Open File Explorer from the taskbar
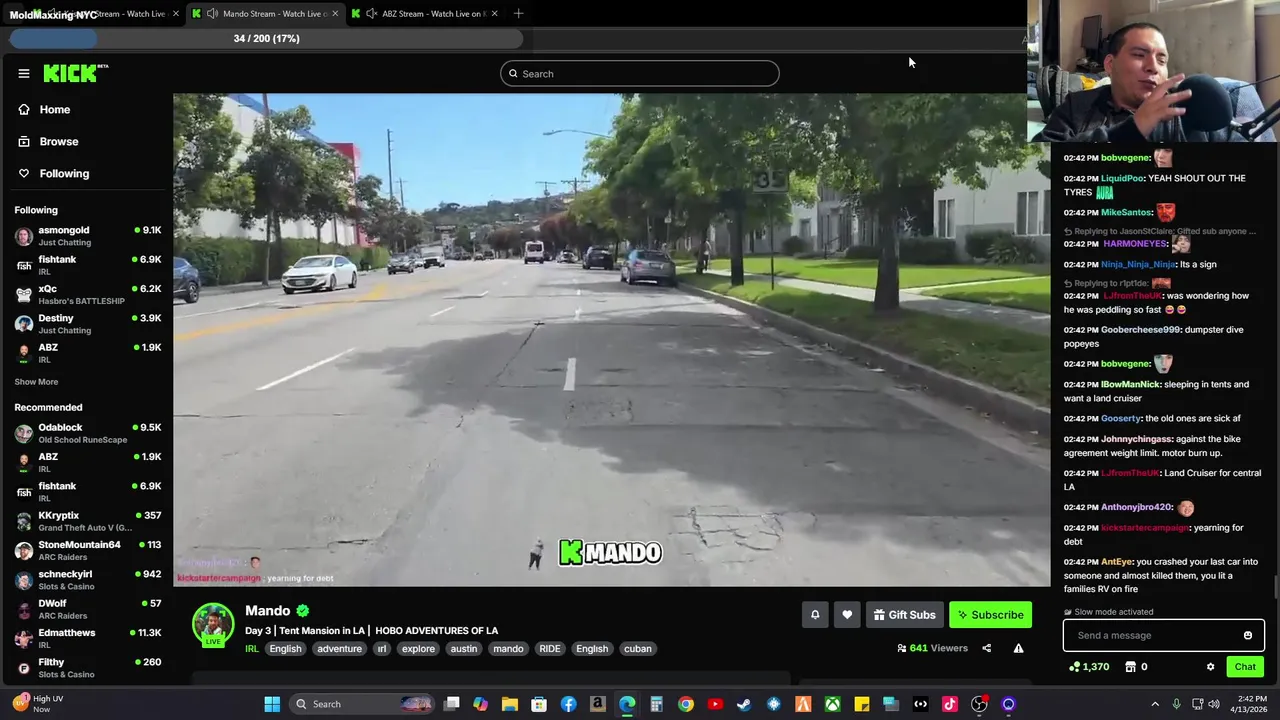This screenshot has height=720, width=1280. point(510,704)
